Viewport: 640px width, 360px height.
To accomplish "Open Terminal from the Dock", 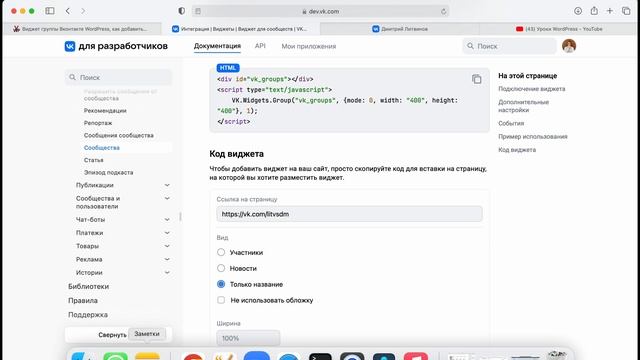I will pyautogui.click(x=320, y=356).
